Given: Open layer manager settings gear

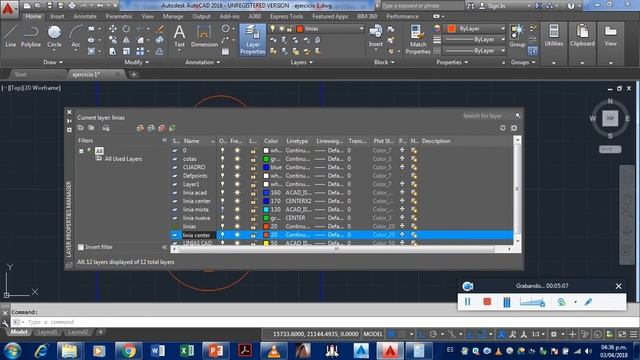Looking at the screenshot, I should click(514, 128).
